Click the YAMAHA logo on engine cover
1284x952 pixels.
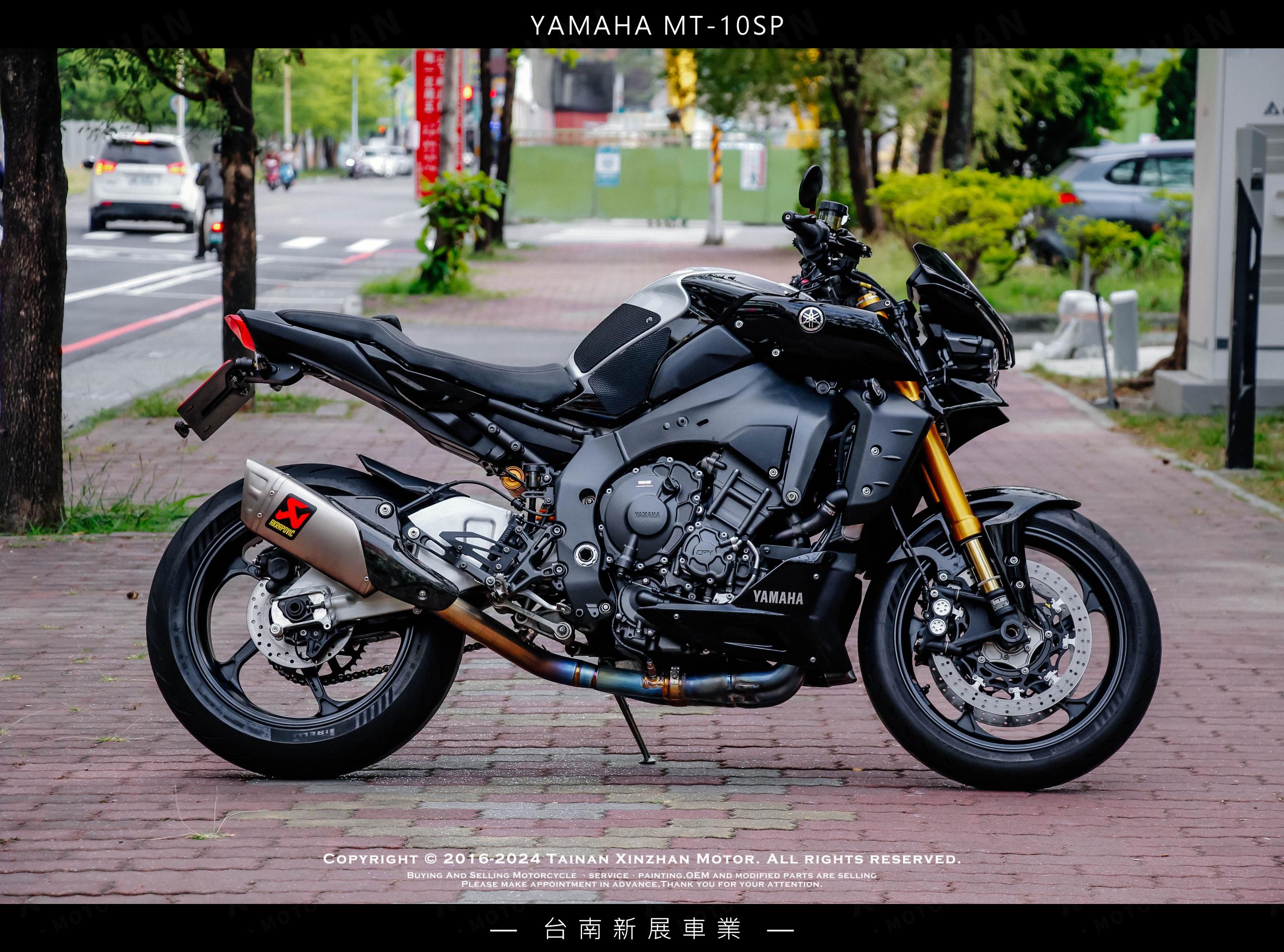coord(647,514)
